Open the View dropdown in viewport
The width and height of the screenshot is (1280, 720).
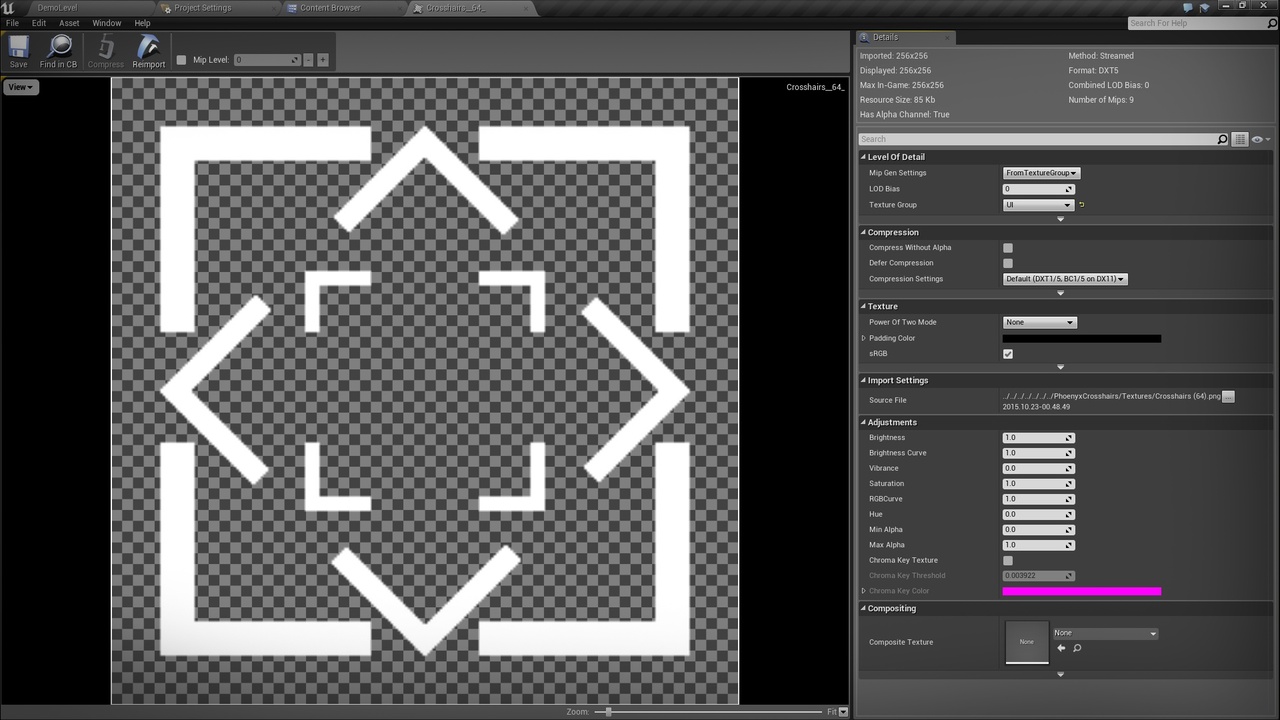pos(20,87)
